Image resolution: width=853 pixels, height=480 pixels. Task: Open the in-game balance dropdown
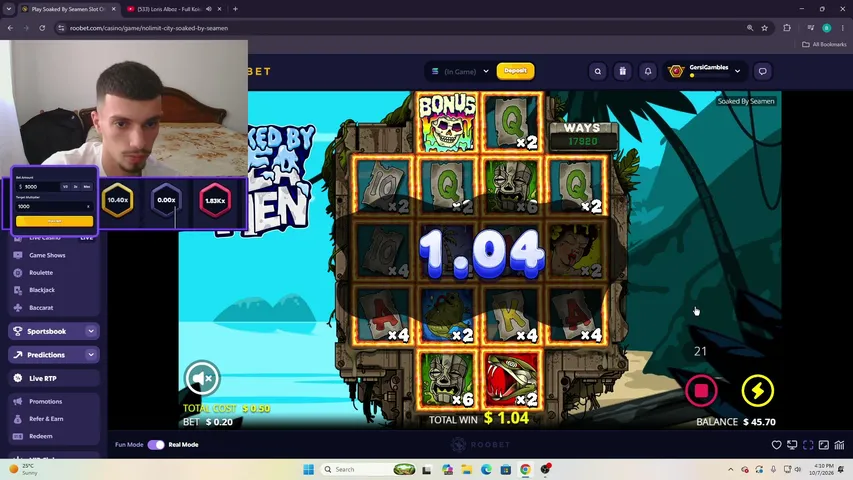tap(460, 71)
